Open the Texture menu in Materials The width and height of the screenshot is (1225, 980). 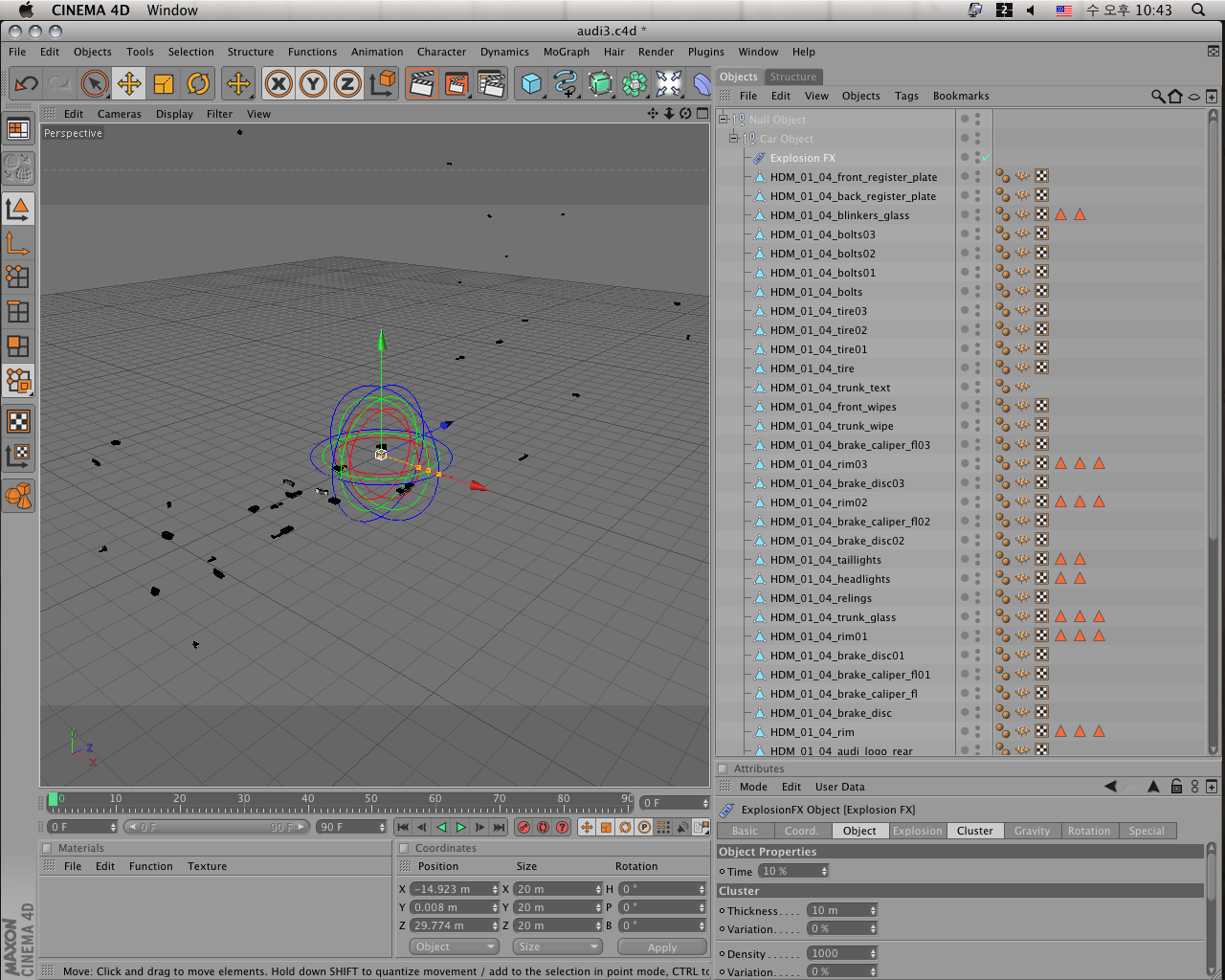point(207,866)
